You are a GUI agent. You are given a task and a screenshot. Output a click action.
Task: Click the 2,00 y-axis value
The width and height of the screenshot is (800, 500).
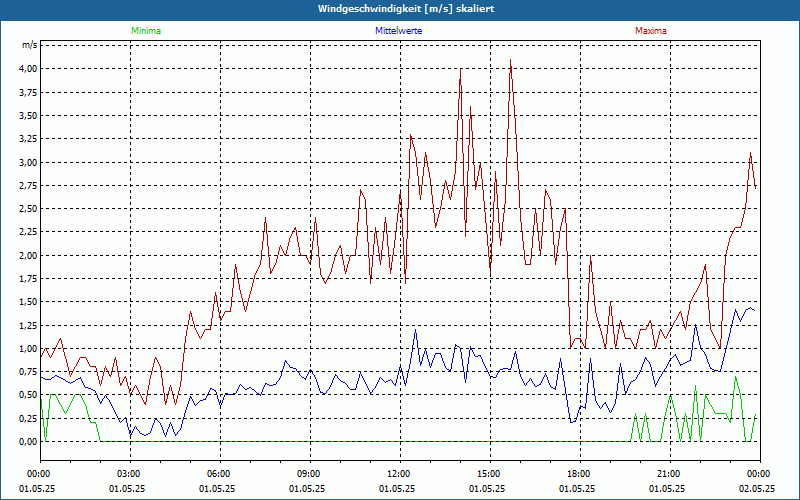28,256
